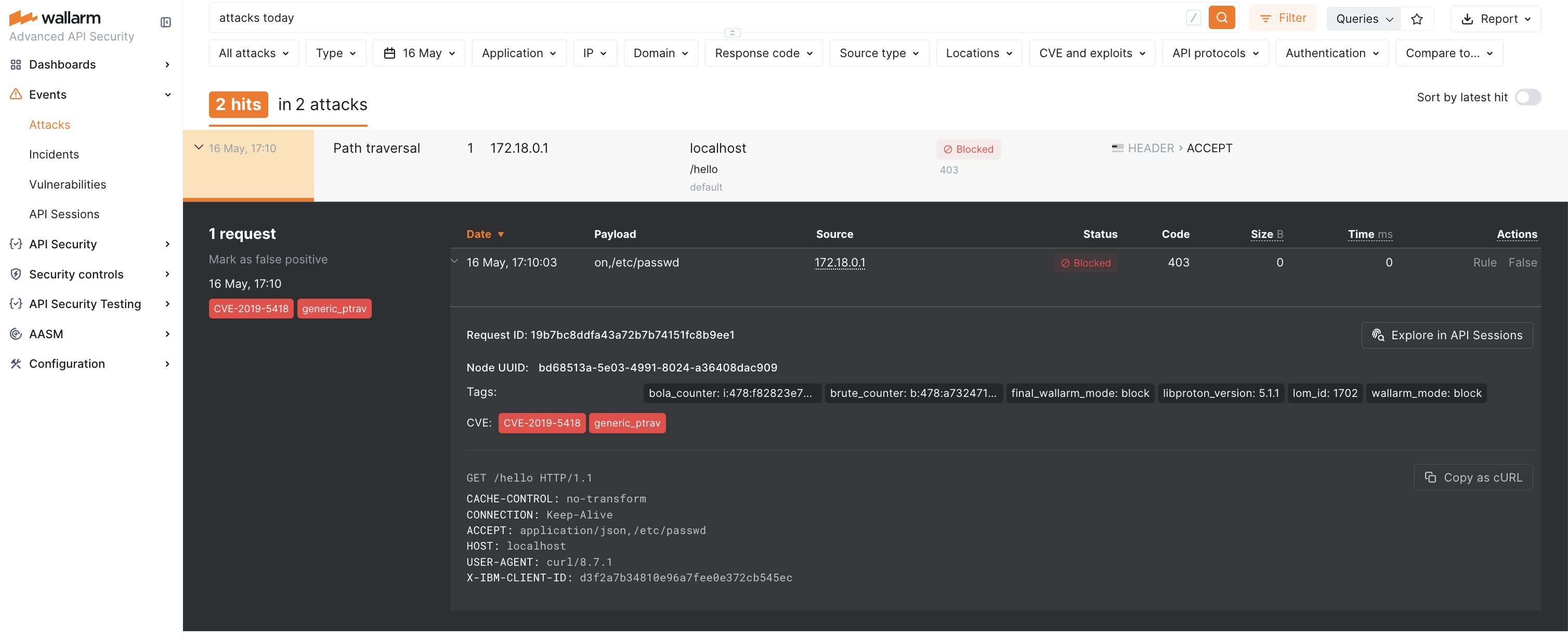Click the Configuration tools icon
Image resolution: width=1568 pixels, height=639 pixels.
[x=16, y=364]
